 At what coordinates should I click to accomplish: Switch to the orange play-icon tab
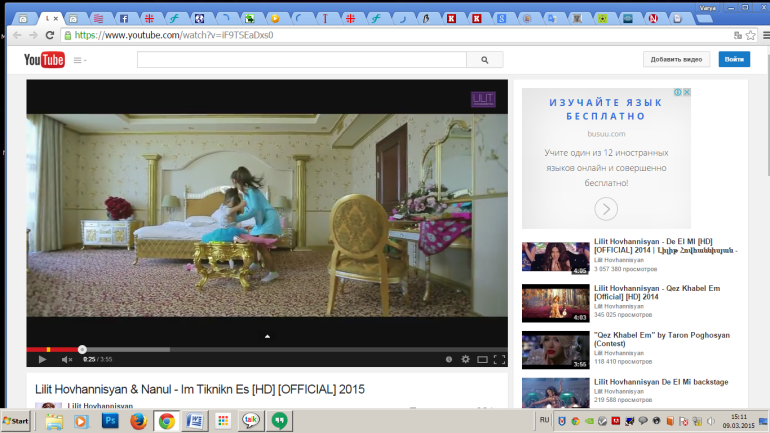[275, 19]
